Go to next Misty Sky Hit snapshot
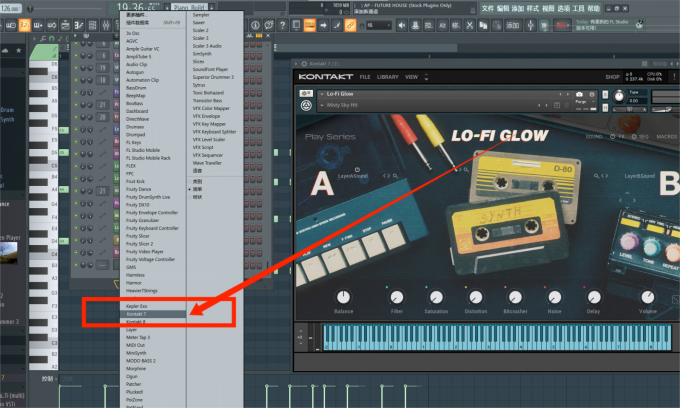This screenshot has width=680, height=408. (546, 105)
